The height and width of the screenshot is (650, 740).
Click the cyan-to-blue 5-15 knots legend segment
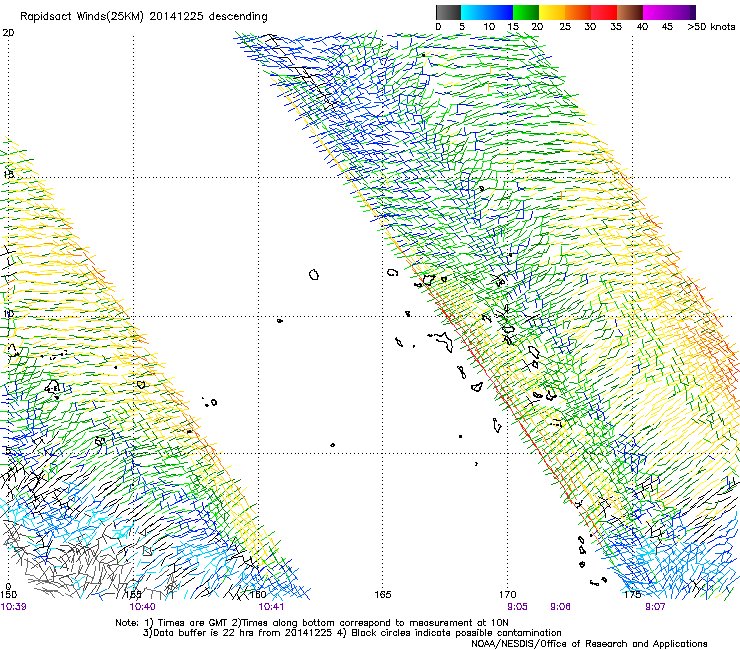coord(487,12)
